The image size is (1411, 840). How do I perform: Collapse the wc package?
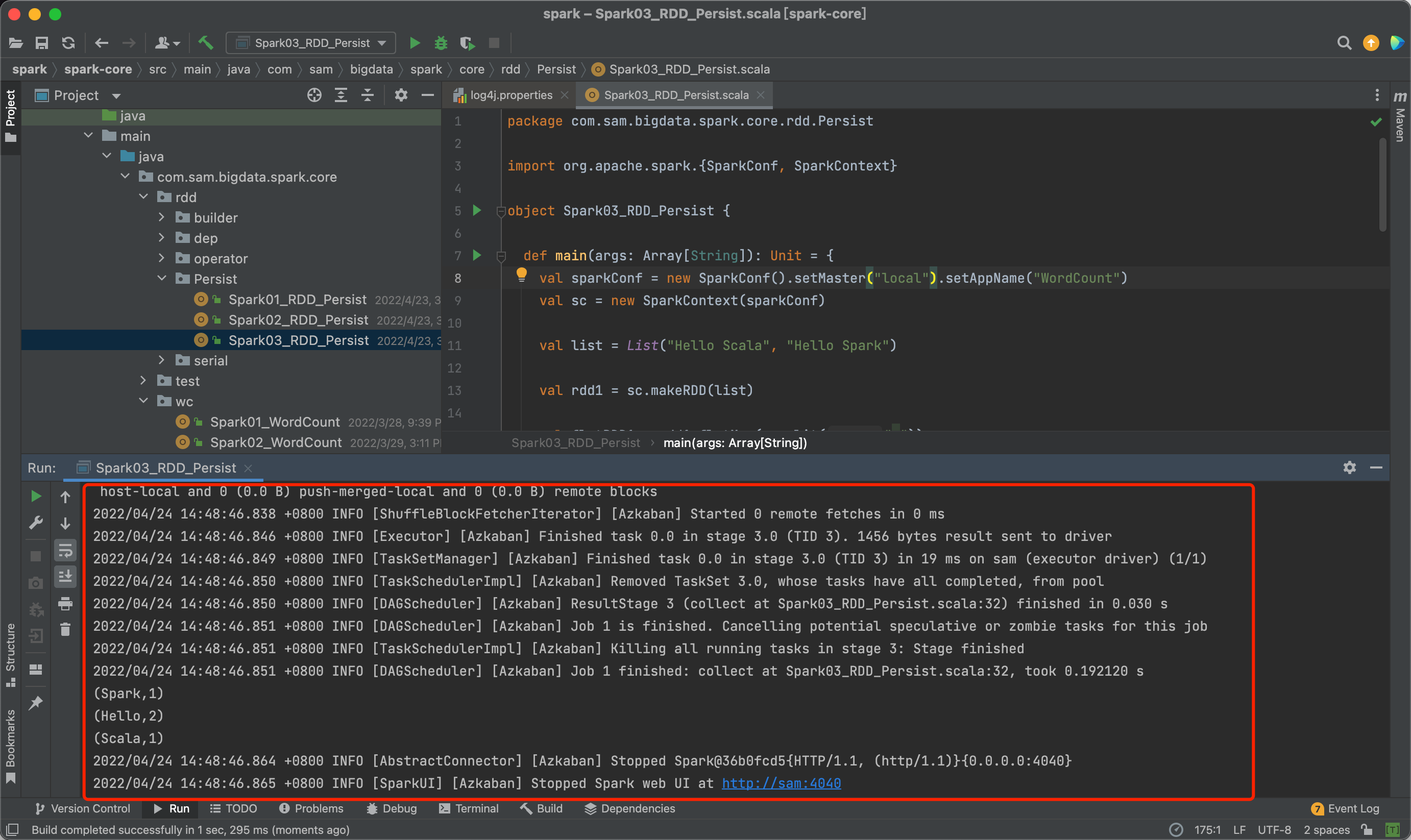pyautogui.click(x=143, y=401)
